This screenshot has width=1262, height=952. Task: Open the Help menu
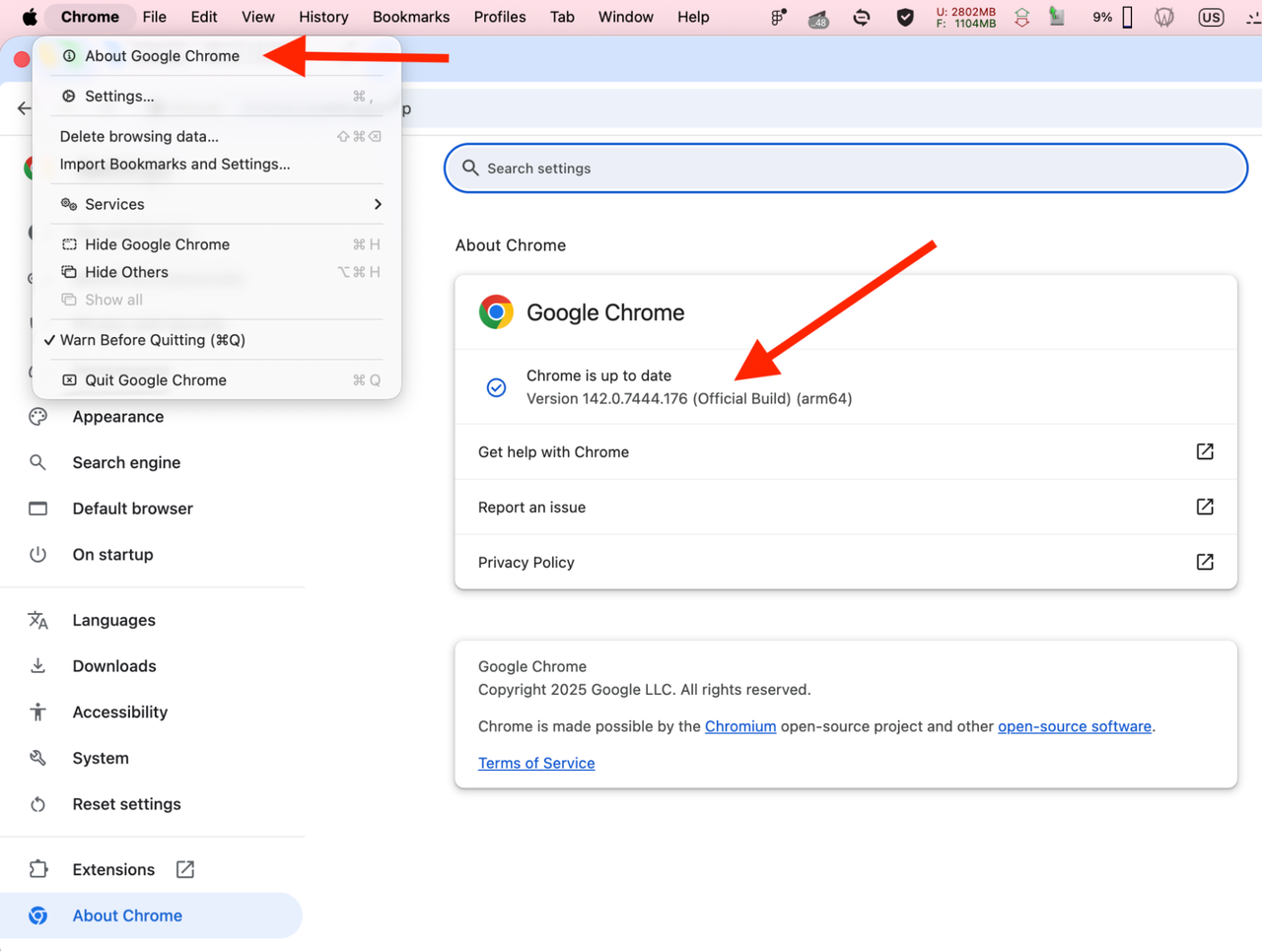[x=693, y=17]
